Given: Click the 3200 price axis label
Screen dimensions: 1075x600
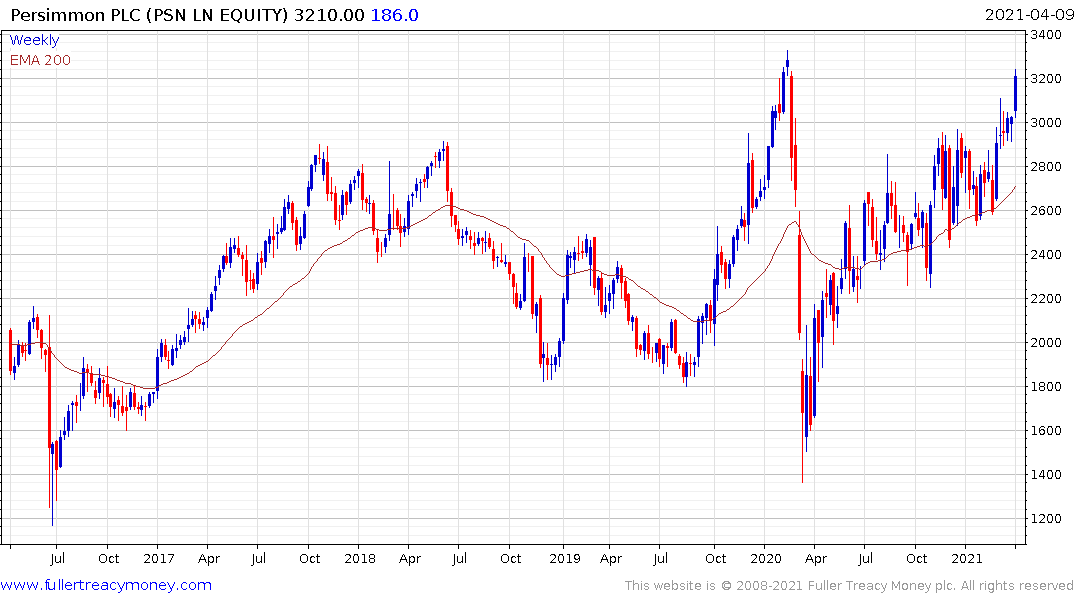Looking at the screenshot, I should pos(1046,79).
